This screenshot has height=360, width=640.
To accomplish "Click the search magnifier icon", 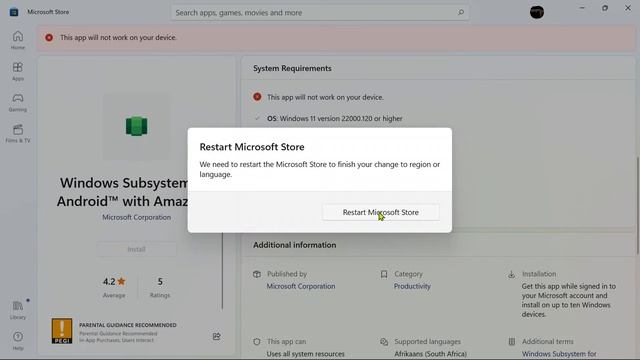I will (461, 12).
